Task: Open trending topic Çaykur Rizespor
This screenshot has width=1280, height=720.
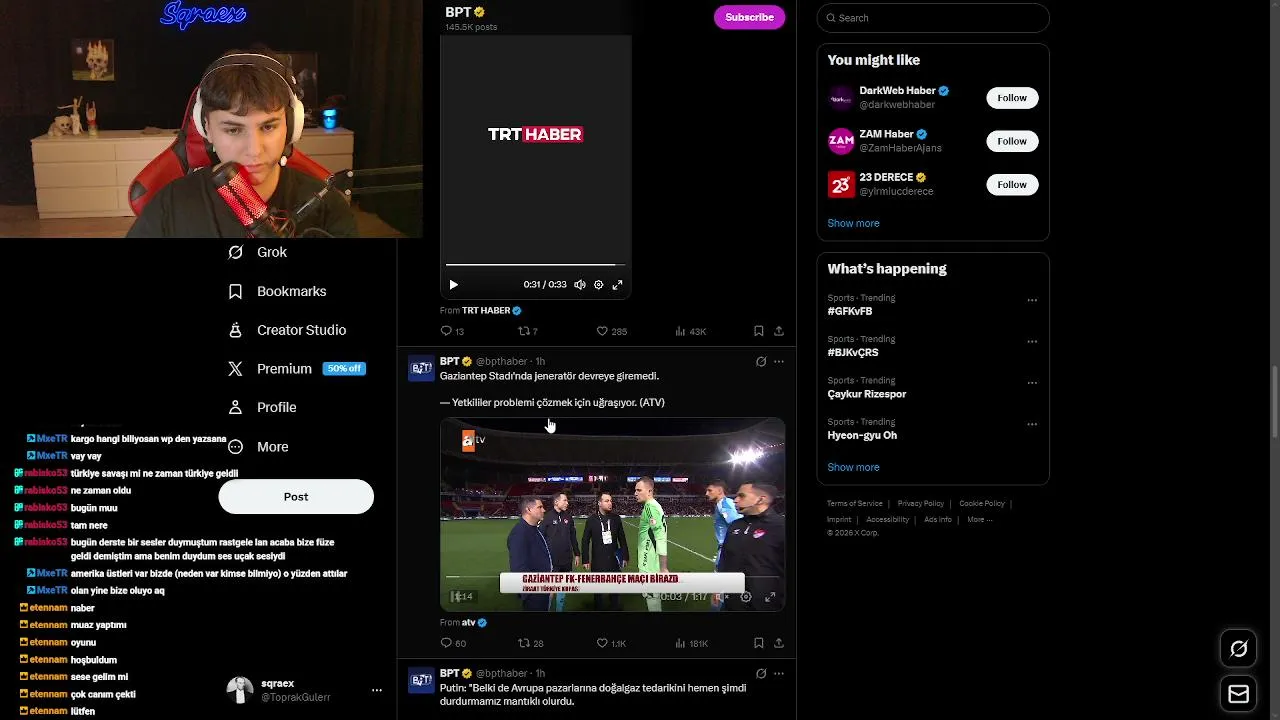Action: [867, 394]
